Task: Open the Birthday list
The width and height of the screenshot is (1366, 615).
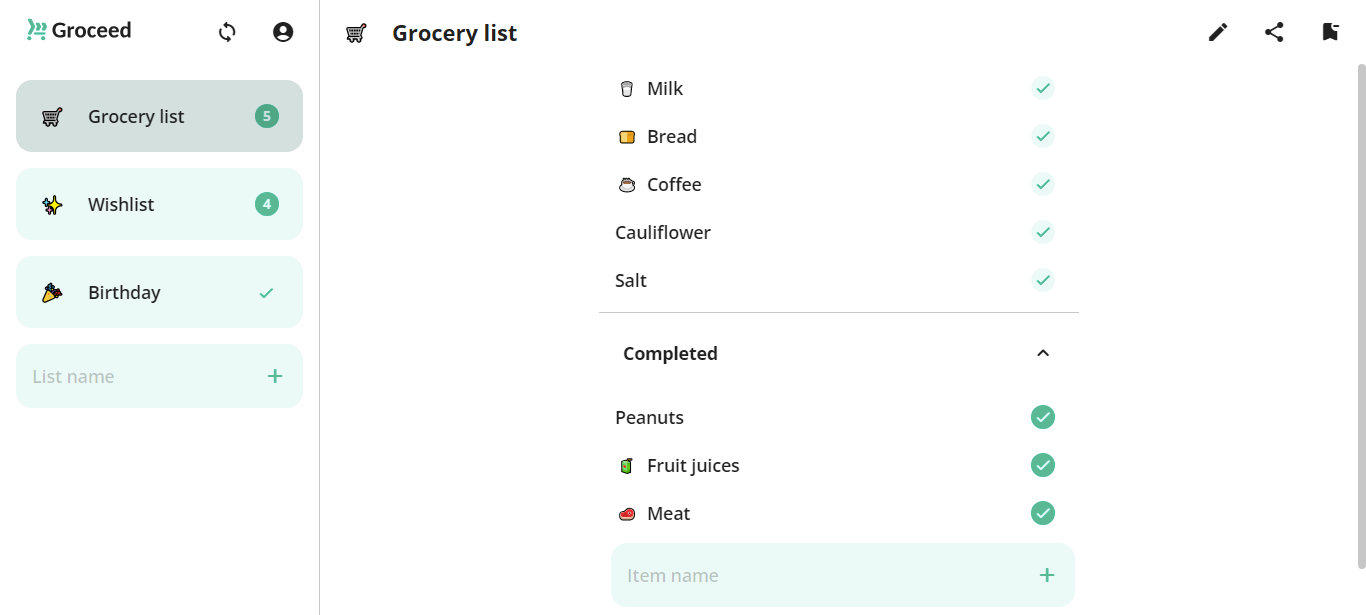Action: pyautogui.click(x=159, y=292)
